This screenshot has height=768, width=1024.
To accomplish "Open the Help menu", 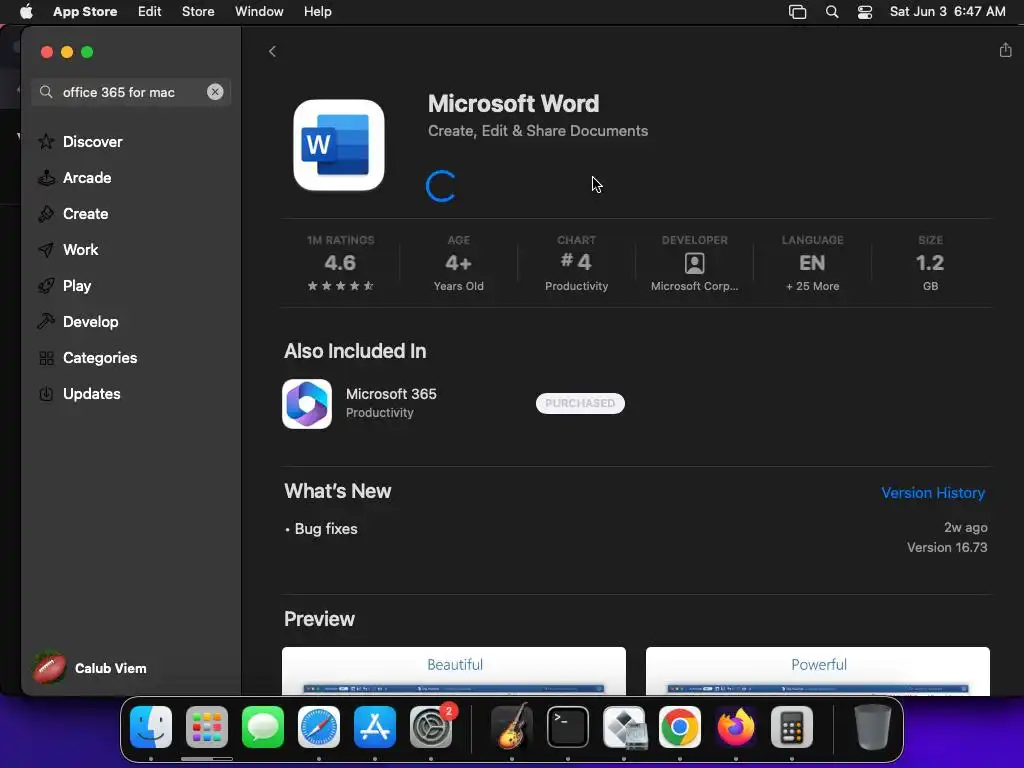I will (x=317, y=11).
